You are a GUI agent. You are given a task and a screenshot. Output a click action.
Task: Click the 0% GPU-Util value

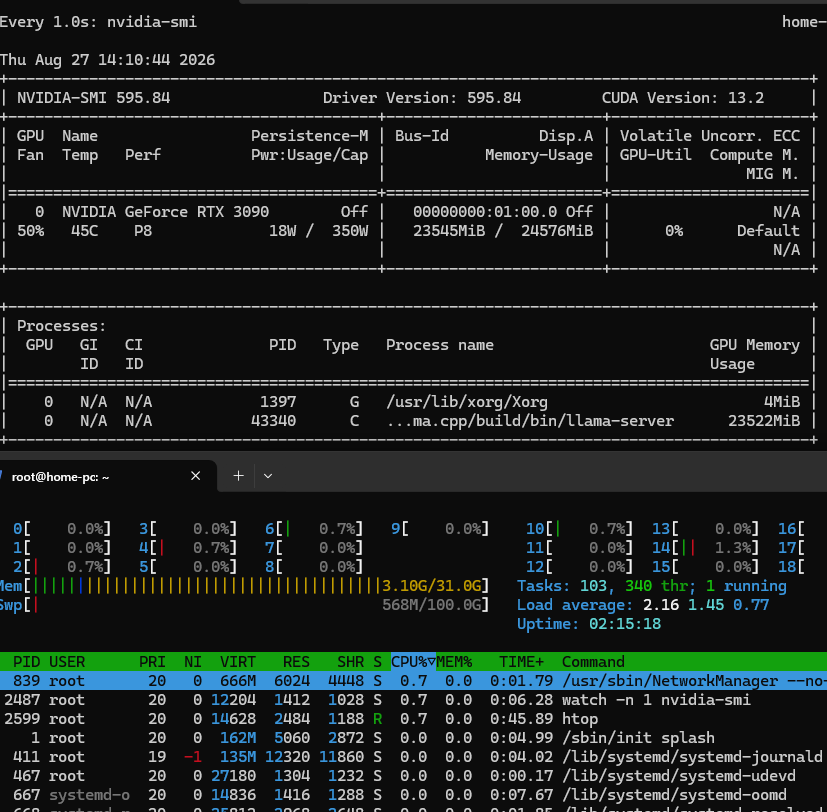[x=674, y=230]
